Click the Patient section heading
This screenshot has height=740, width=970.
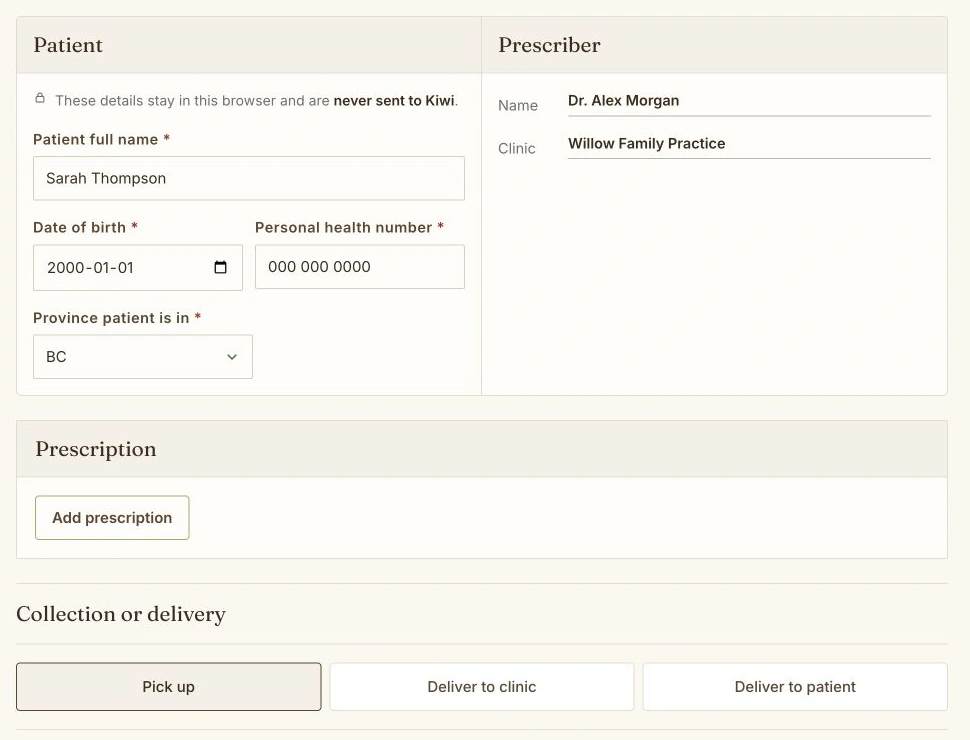[x=68, y=45]
